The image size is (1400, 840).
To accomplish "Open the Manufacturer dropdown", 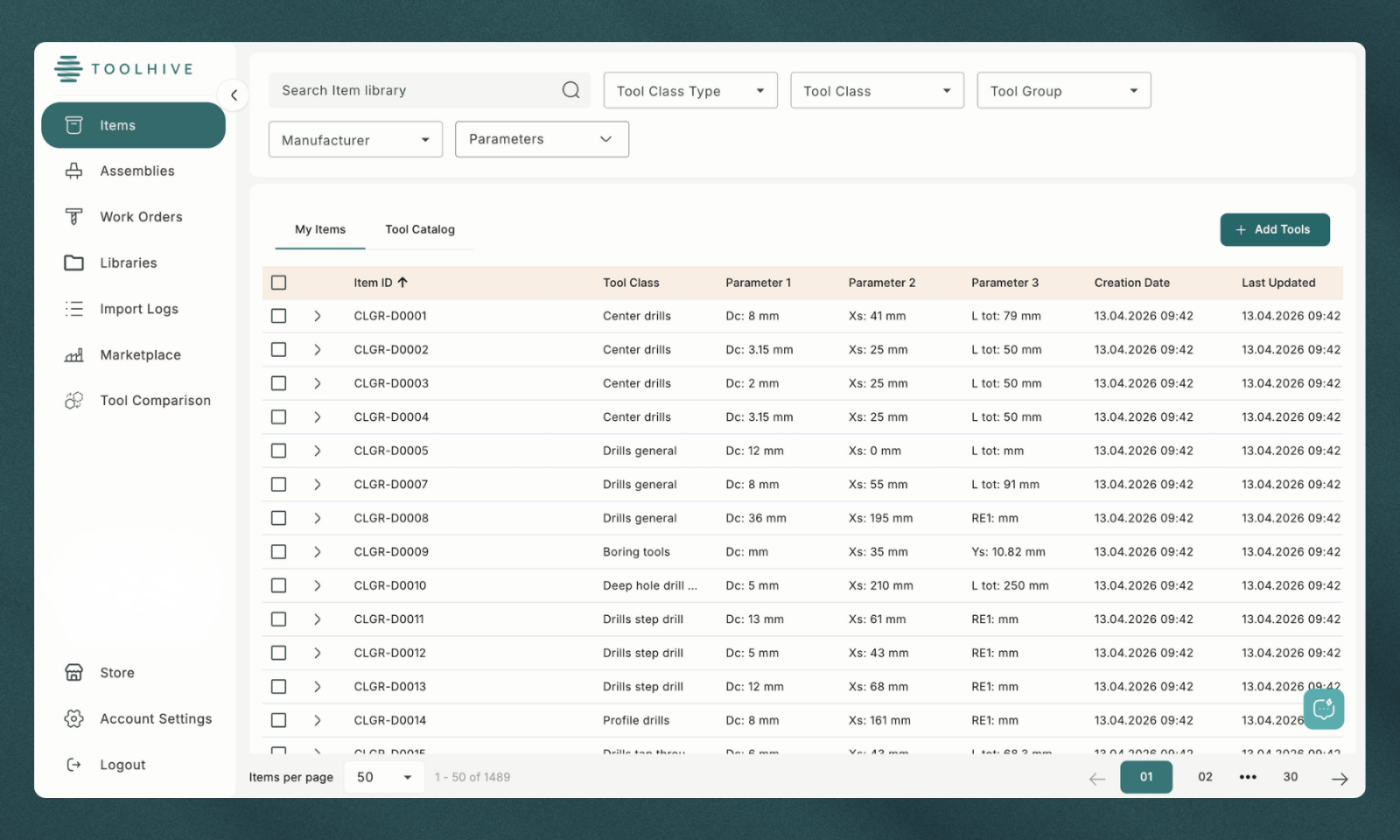I will tap(355, 139).
